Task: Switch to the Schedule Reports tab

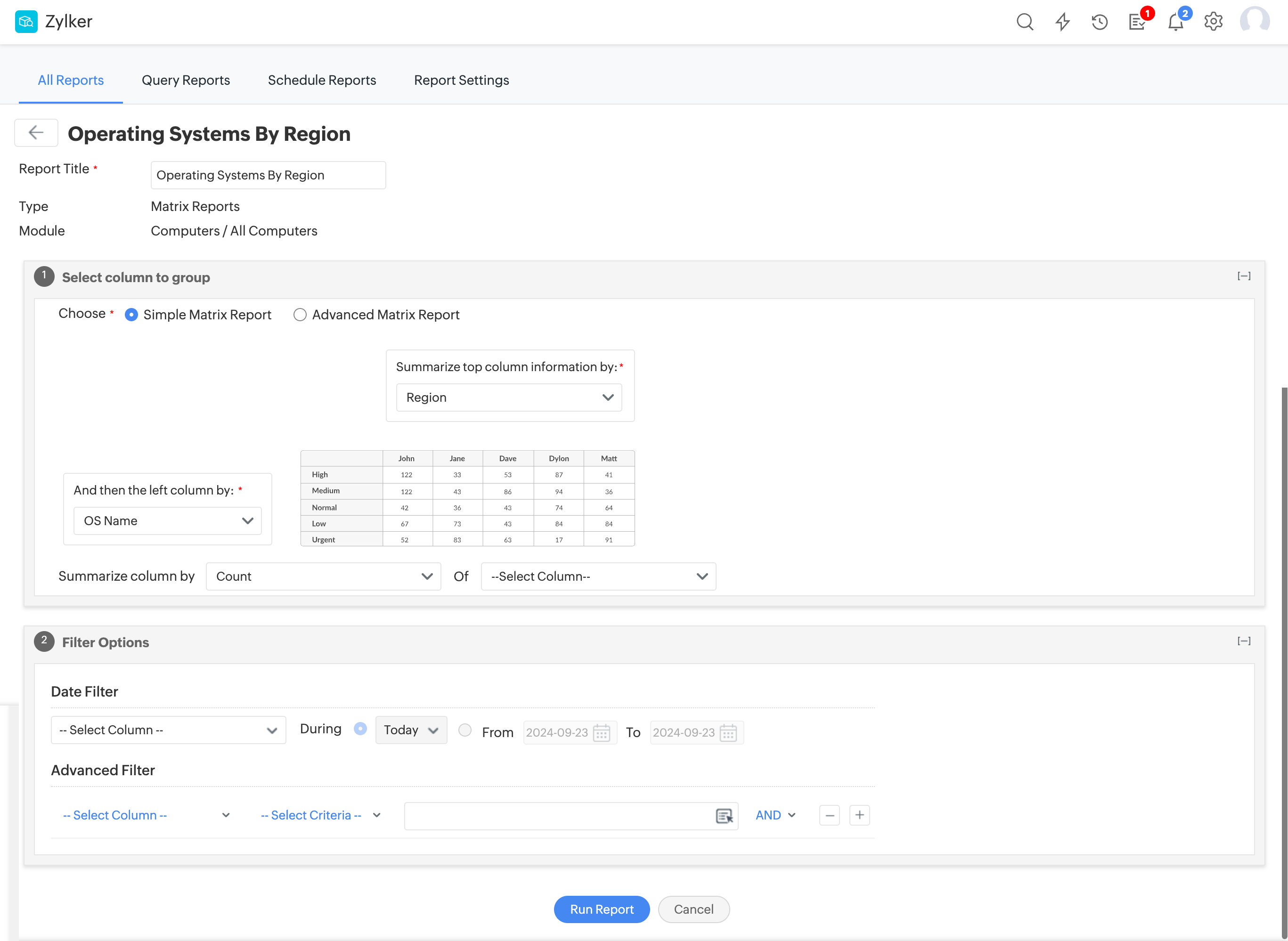Action: click(x=322, y=81)
